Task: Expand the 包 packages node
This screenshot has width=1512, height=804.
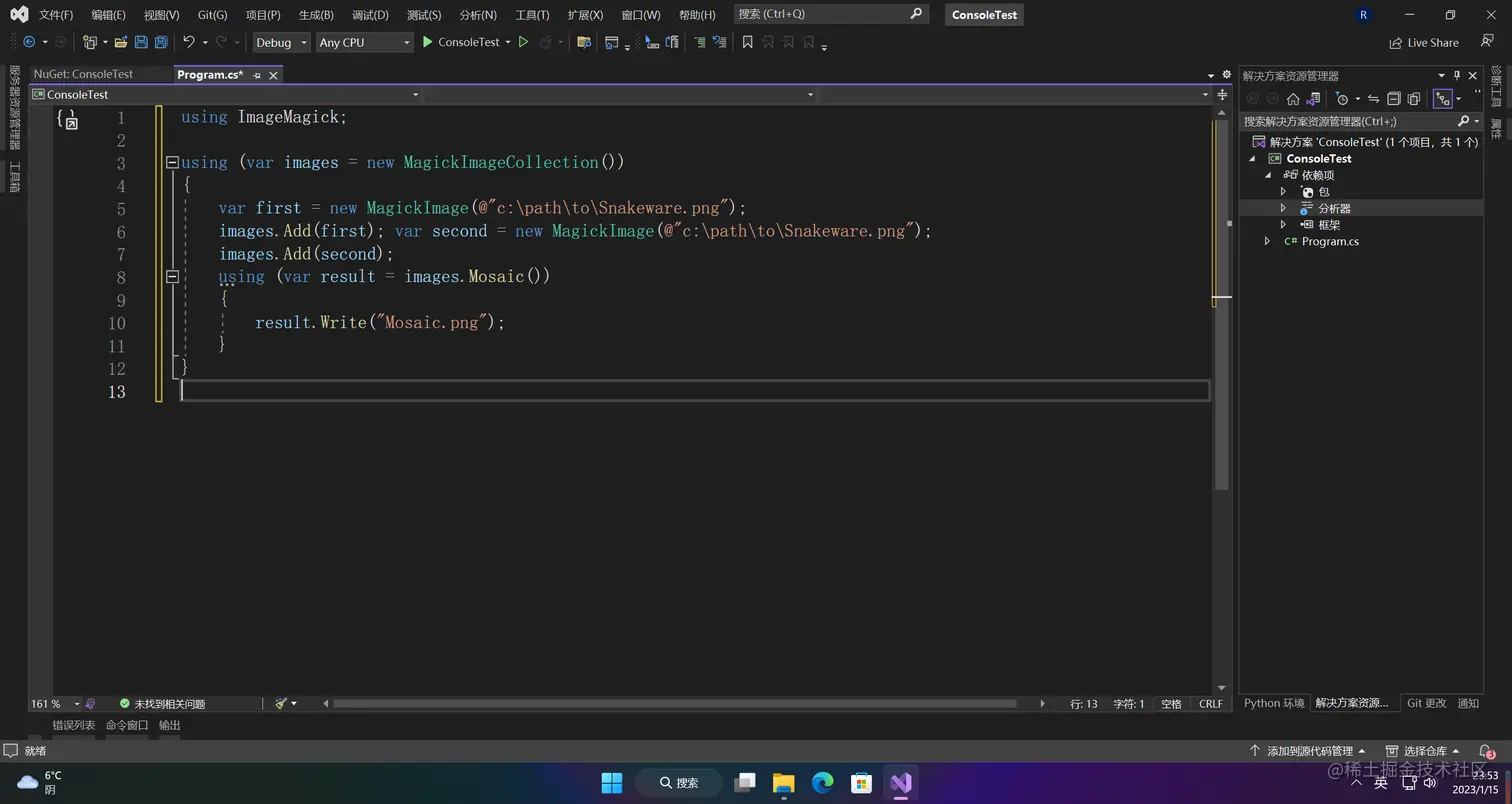Action: tap(1283, 191)
